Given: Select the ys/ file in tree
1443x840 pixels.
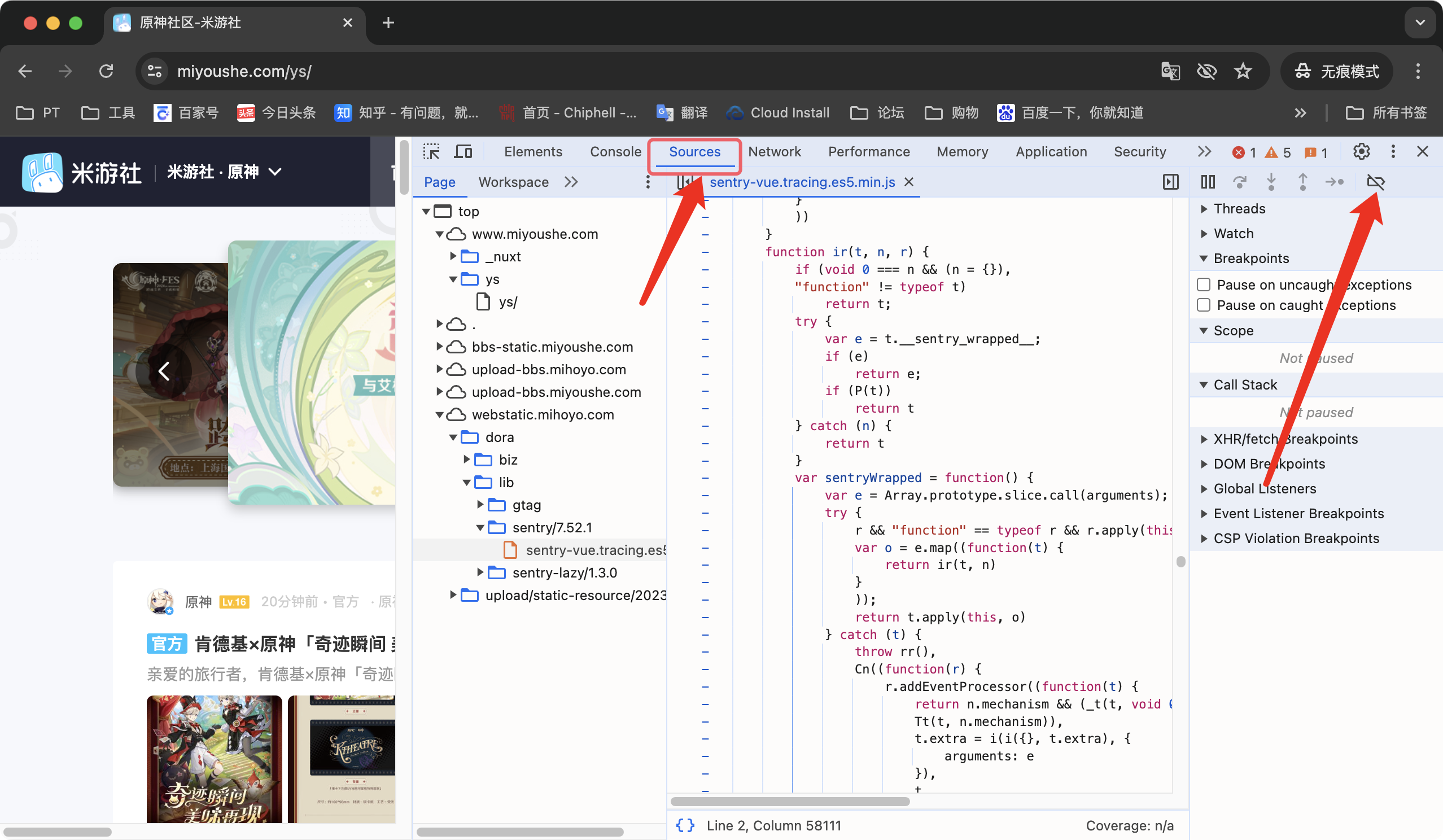Looking at the screenshot, I should 508,303.
